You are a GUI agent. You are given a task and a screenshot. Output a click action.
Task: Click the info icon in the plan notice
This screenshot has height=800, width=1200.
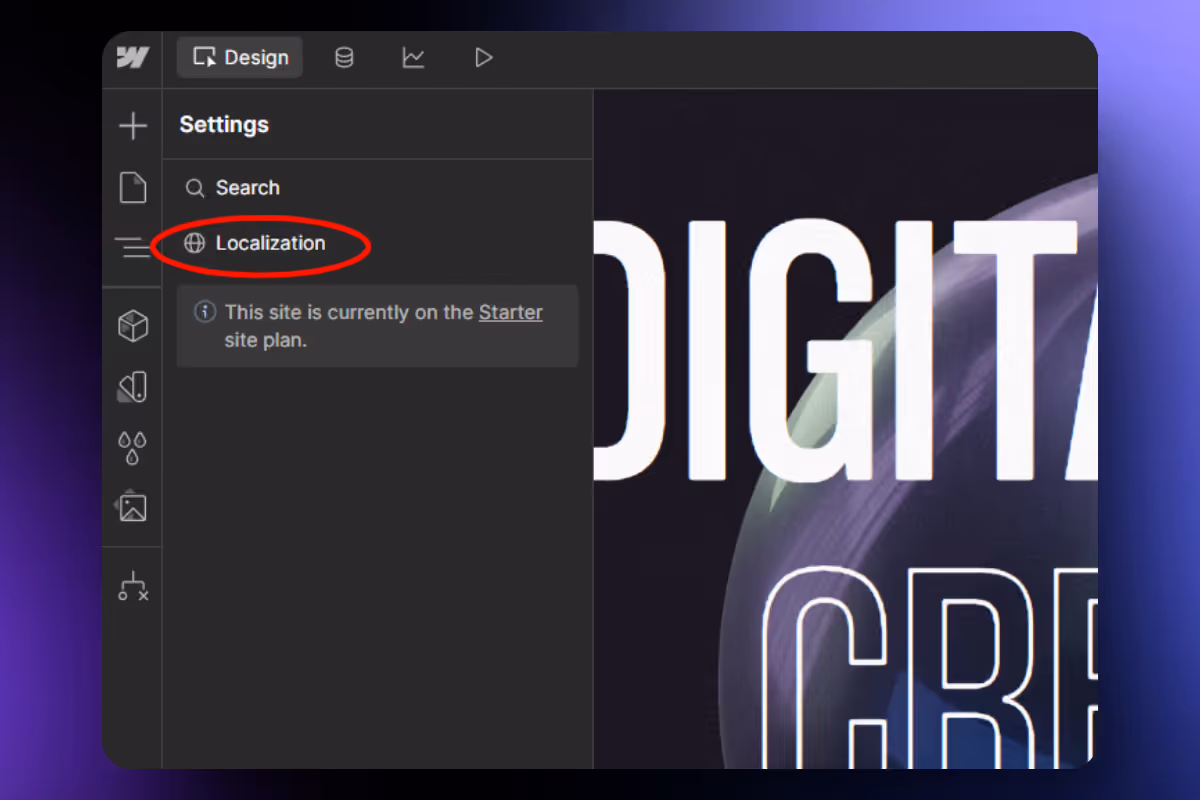[205, 312]
